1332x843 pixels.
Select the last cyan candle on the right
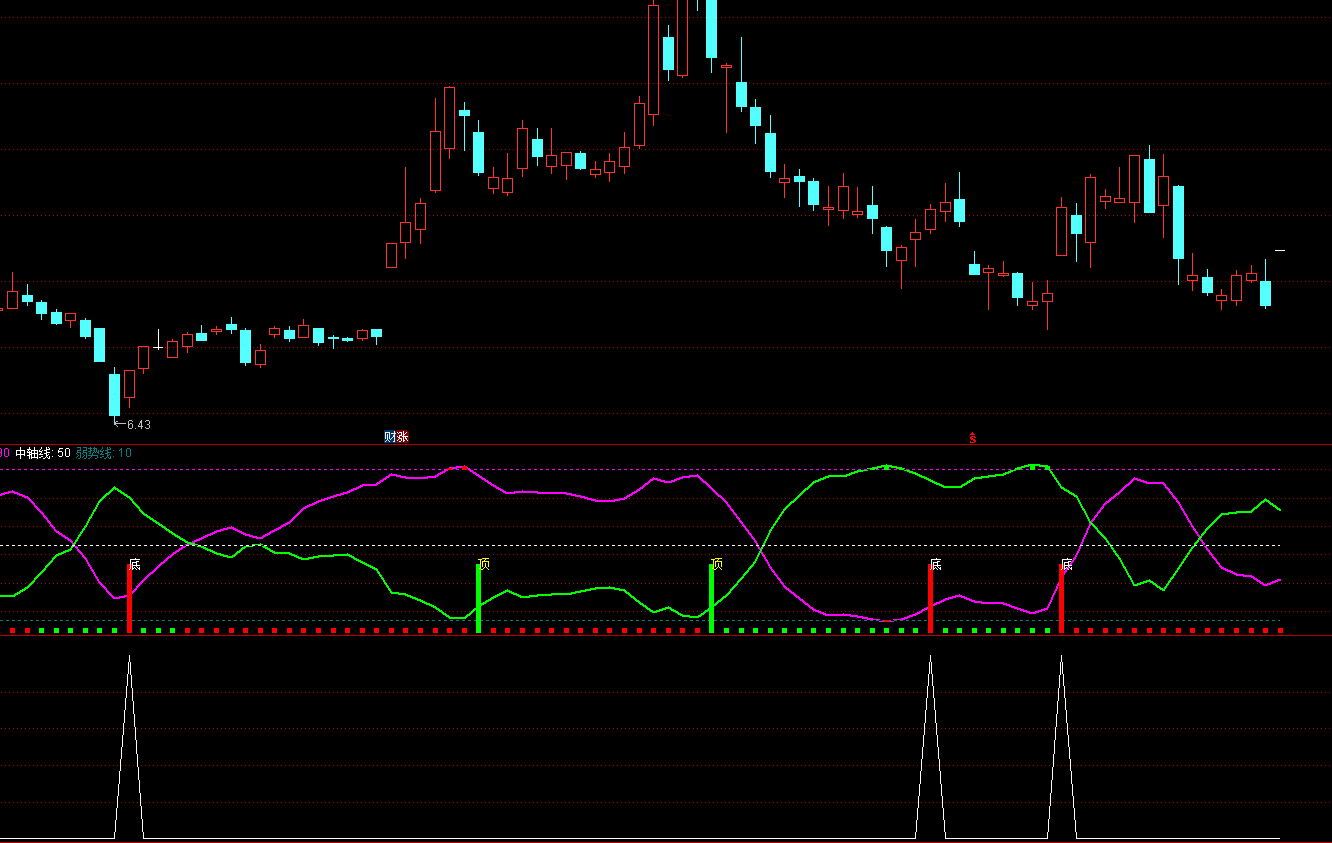tap(1266, 293)
